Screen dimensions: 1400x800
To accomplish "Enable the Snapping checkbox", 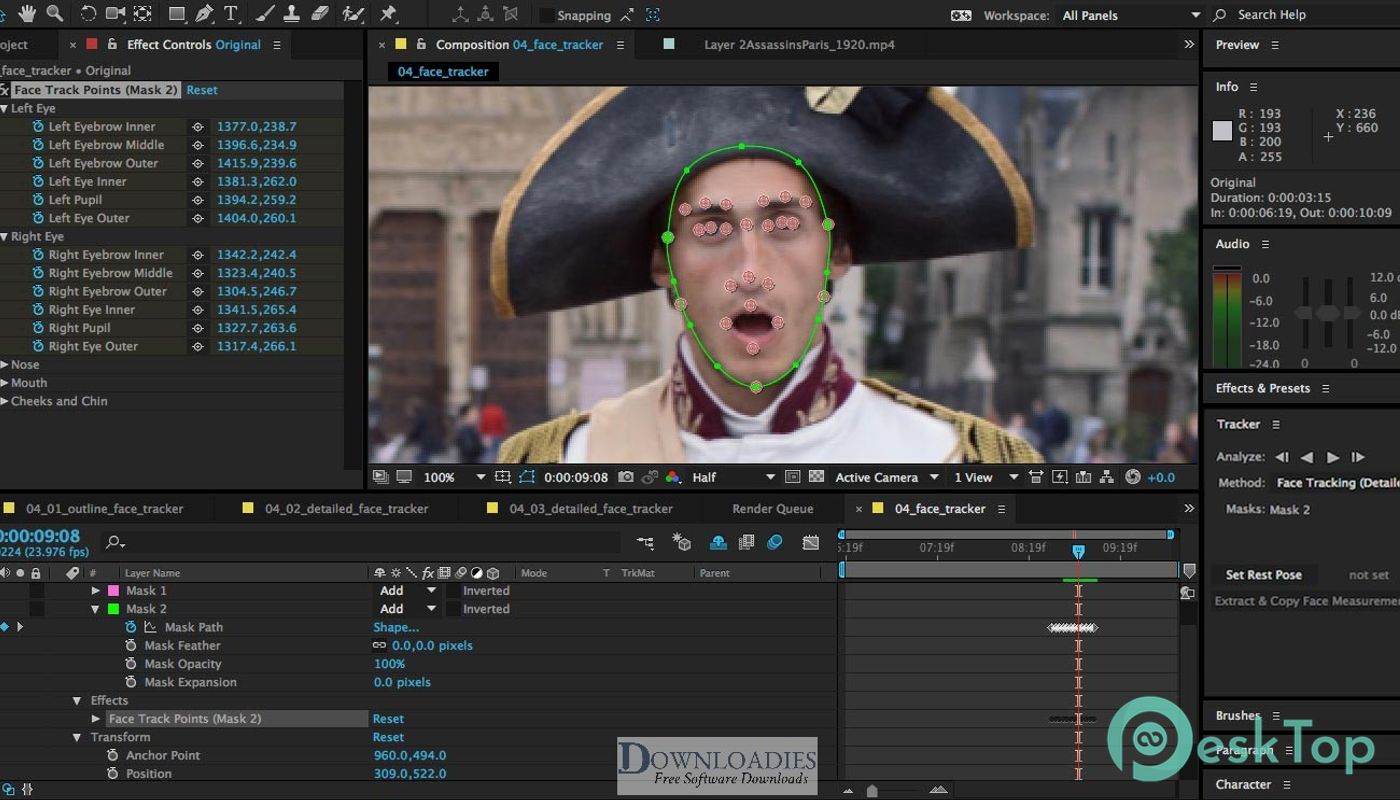I will coord(547,15).
